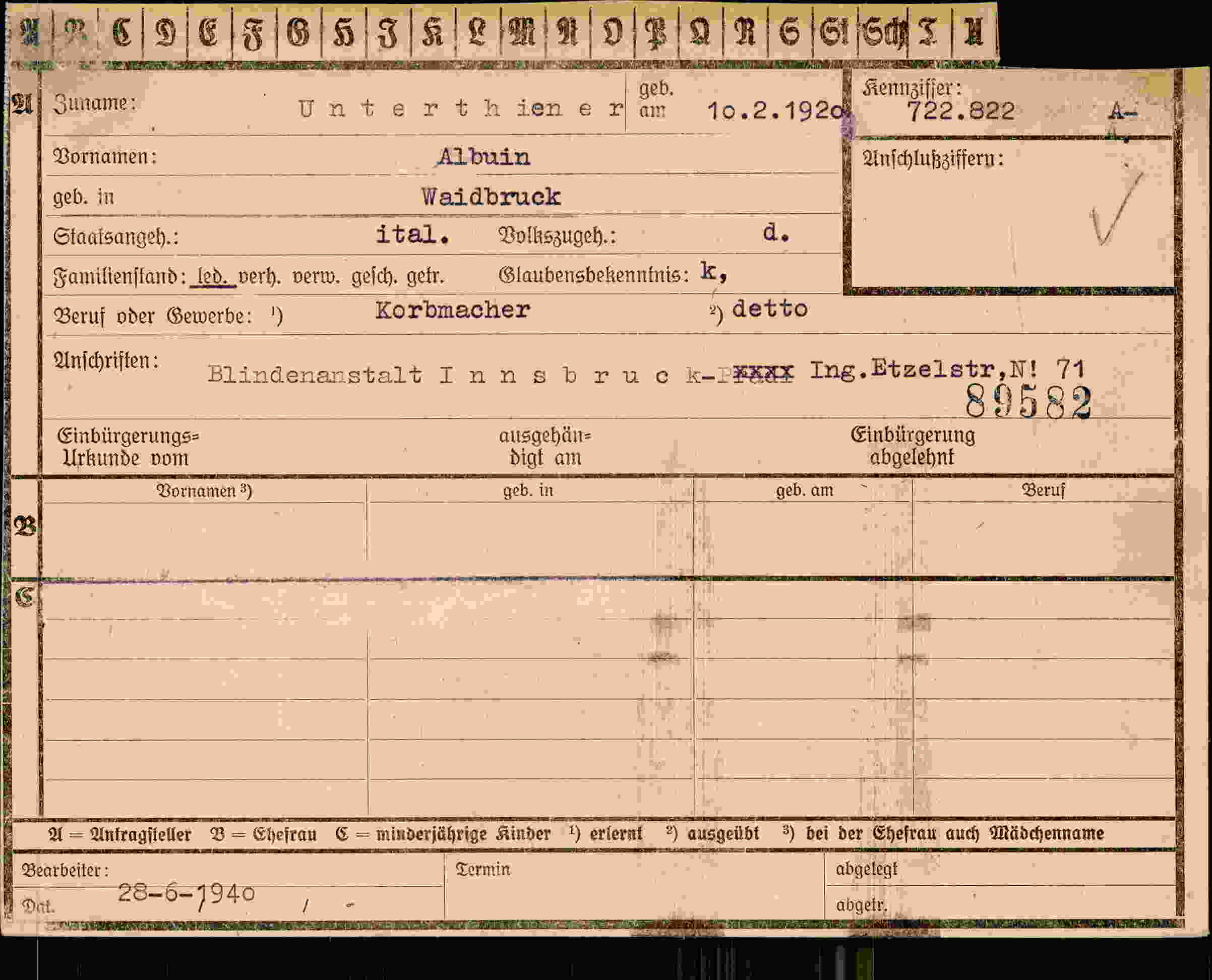Click the Zuname: field label

pos(95,103)
